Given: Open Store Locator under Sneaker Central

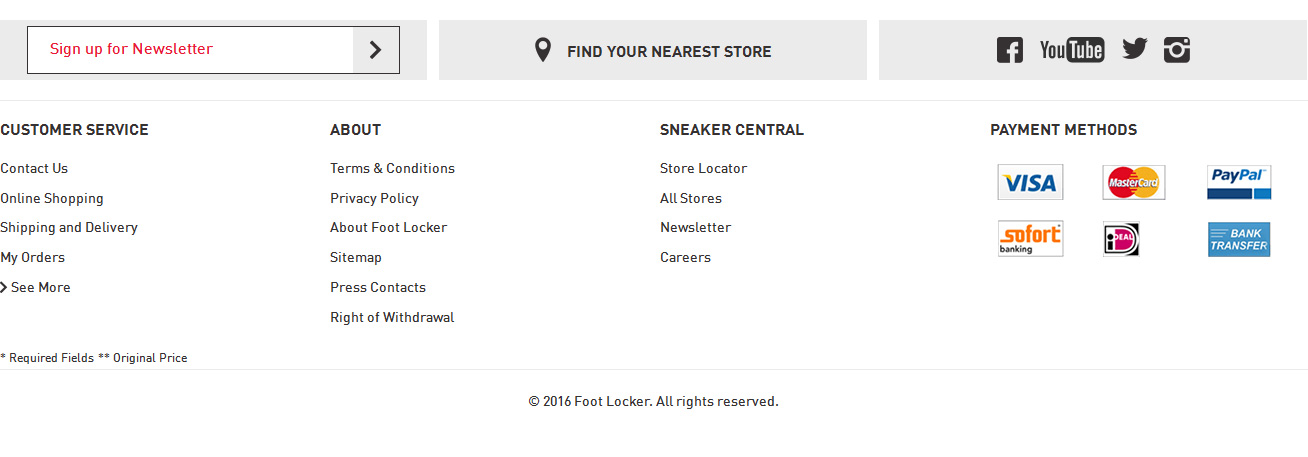Looking at the screenshot, I should pos(703,169).
